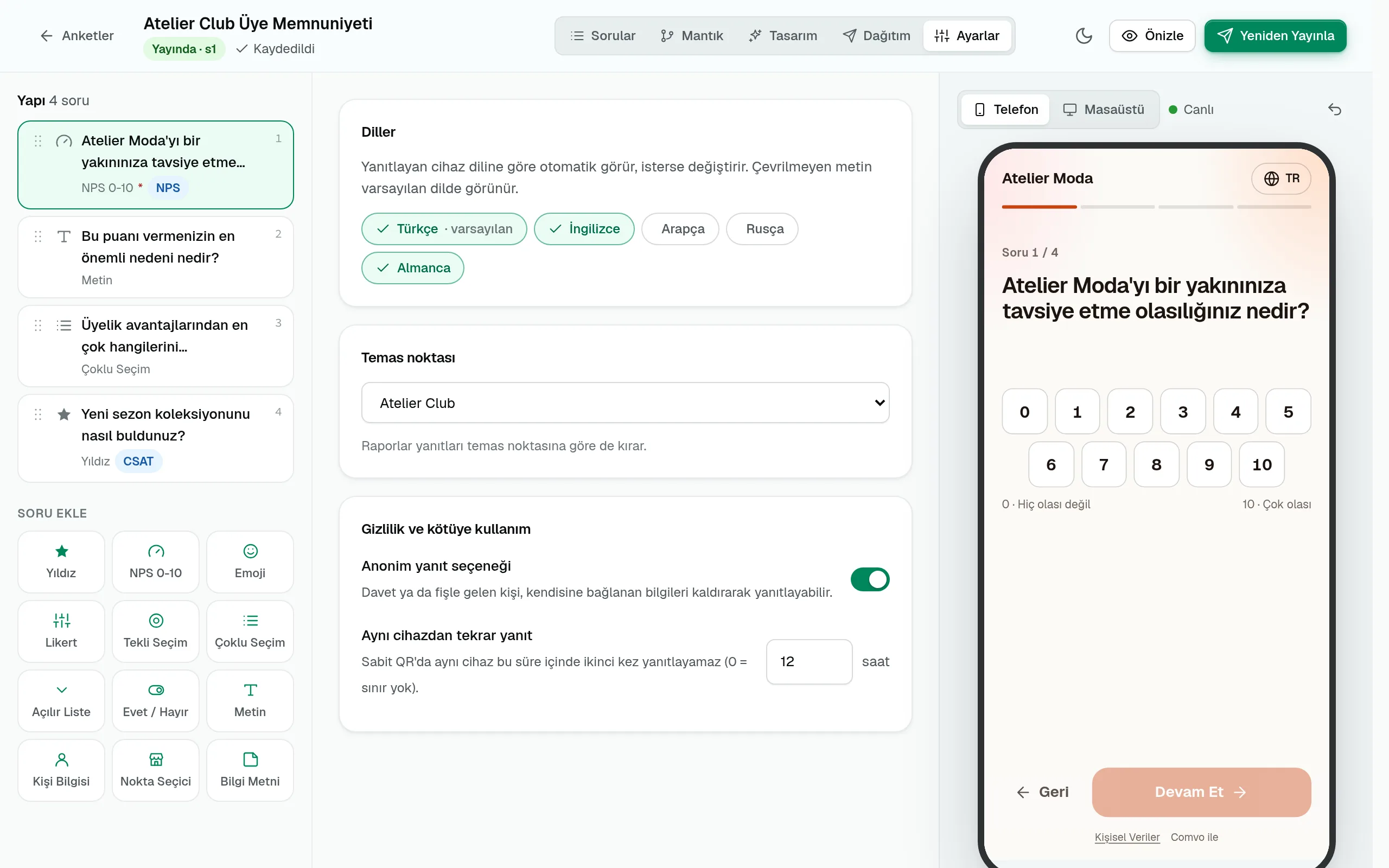Image resolution: width=1389 pixels, height=868 pixels.
Task: Click the undo arrow in the preview panel
Action: (1335, 109)
